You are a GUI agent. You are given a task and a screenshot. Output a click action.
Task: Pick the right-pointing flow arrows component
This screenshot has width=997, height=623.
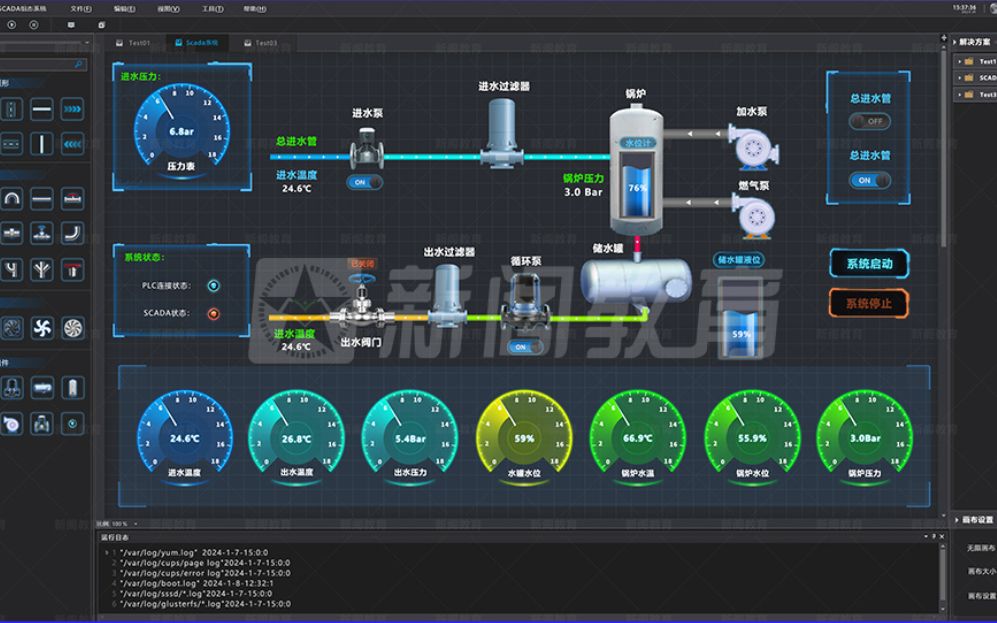(72, 110)
